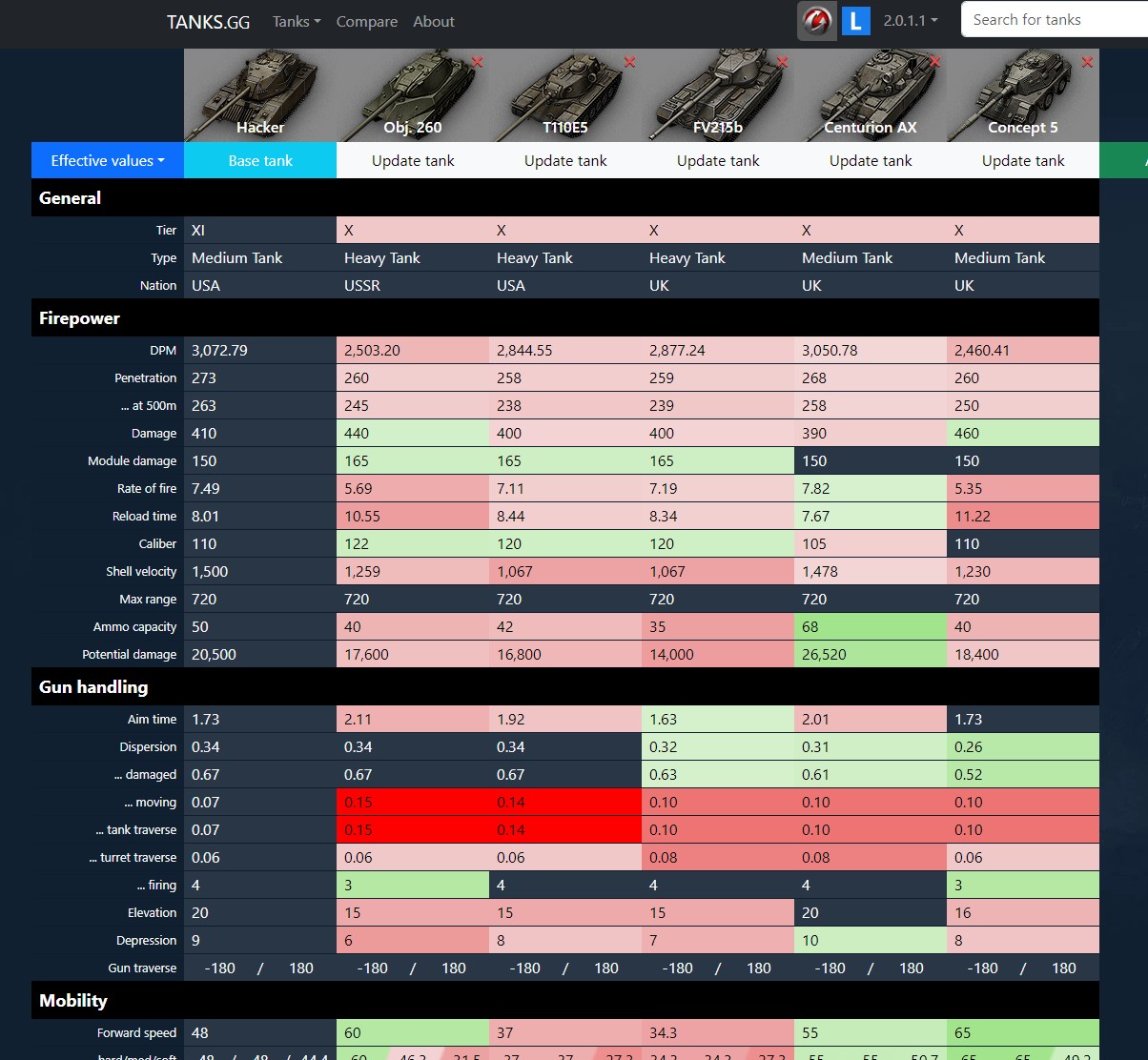The width and height of the screenshot is (1148, 1060).
Task: Click Concept 5 dispersion value 0.26
Action: pyautogui.click(x=1023, y=746)
